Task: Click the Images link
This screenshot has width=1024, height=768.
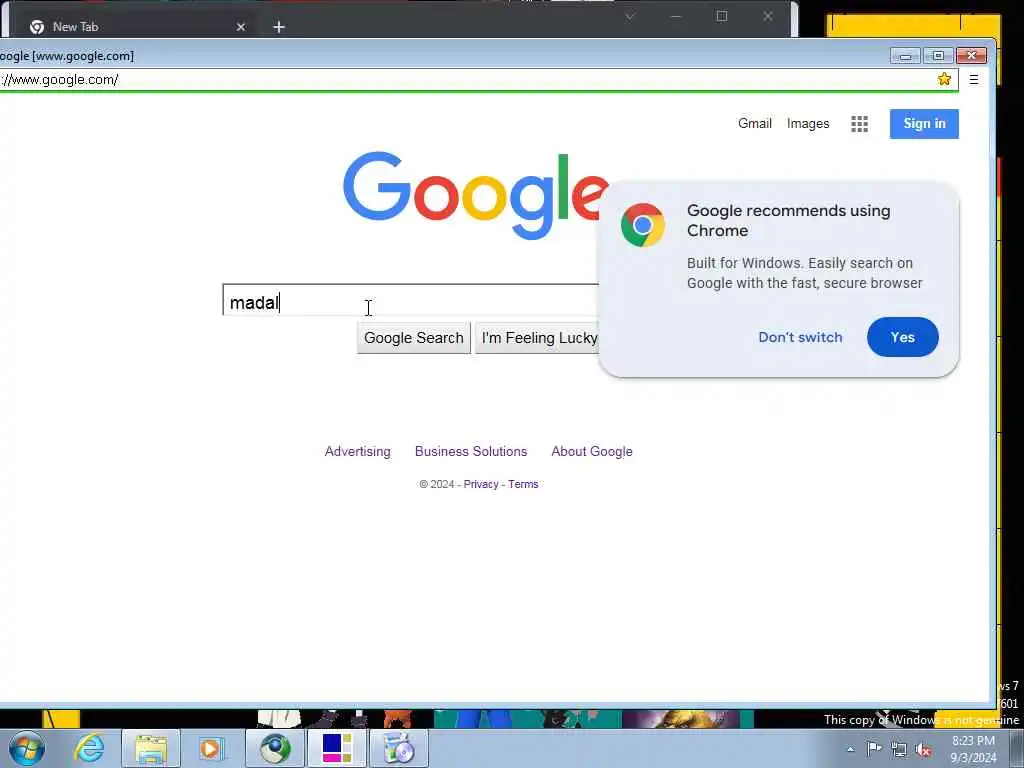Action: click(x=808, y=123)
